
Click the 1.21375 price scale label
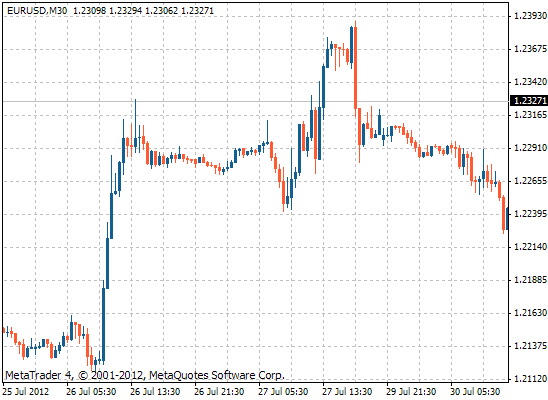[x=530, y=346]
